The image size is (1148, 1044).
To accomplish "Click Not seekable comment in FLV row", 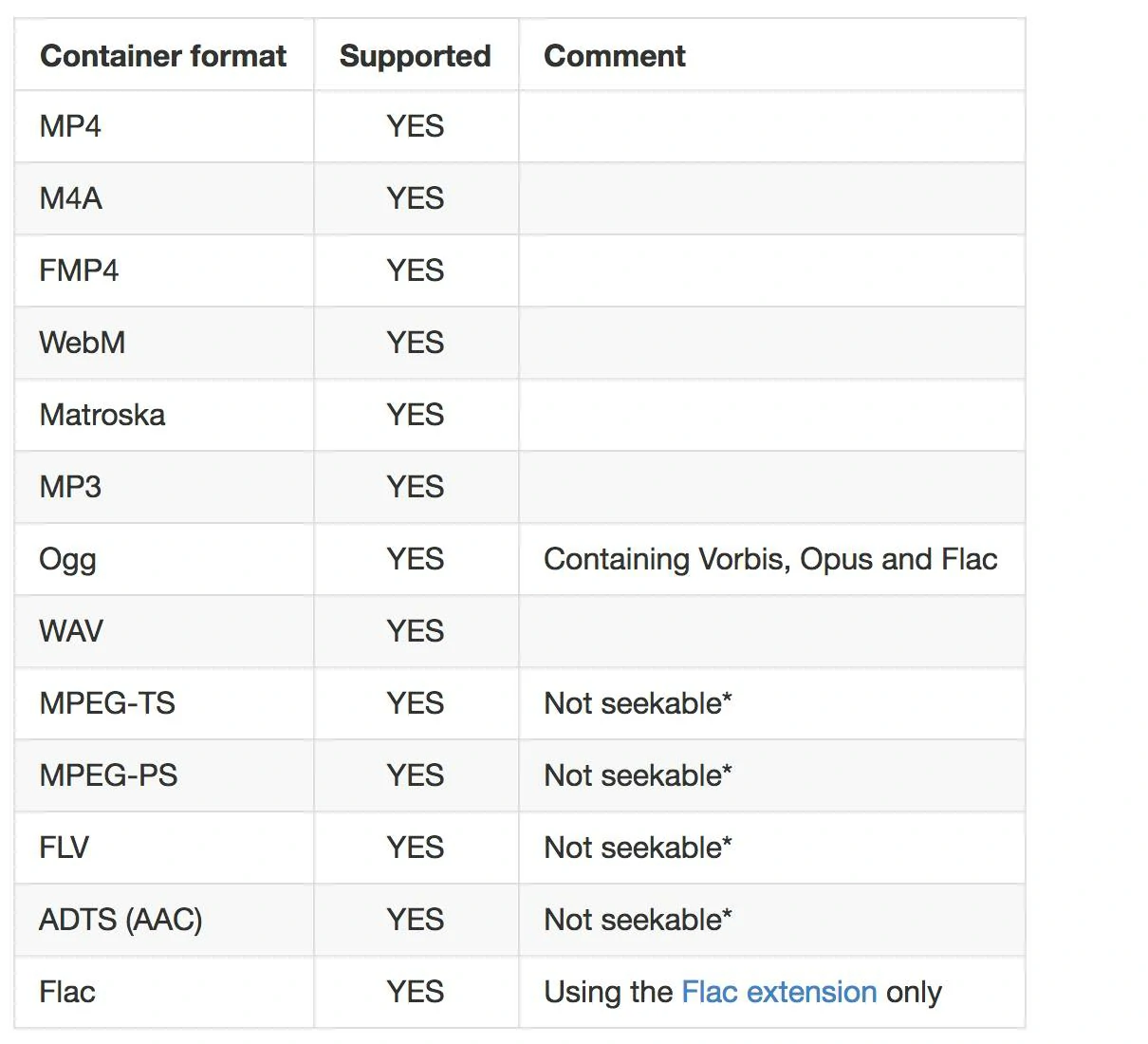I will coord(638,848).
